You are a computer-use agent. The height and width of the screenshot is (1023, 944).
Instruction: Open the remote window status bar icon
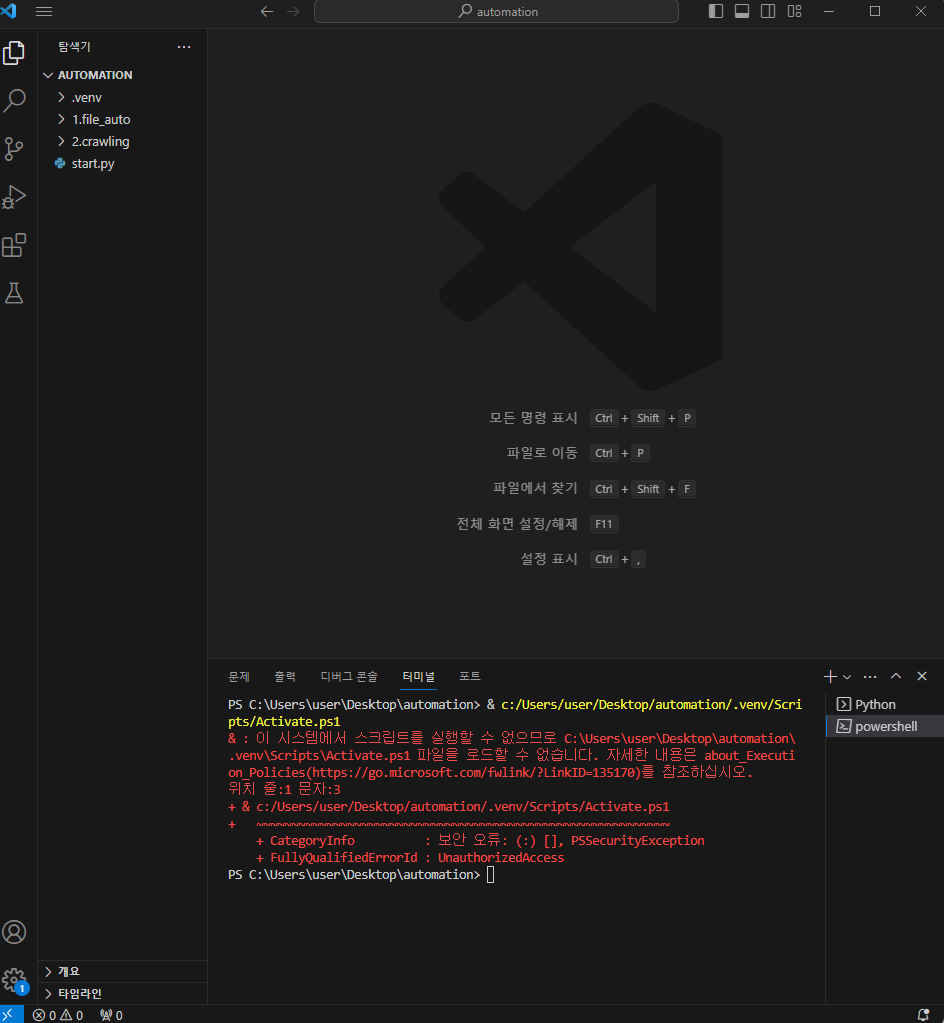11,1015
